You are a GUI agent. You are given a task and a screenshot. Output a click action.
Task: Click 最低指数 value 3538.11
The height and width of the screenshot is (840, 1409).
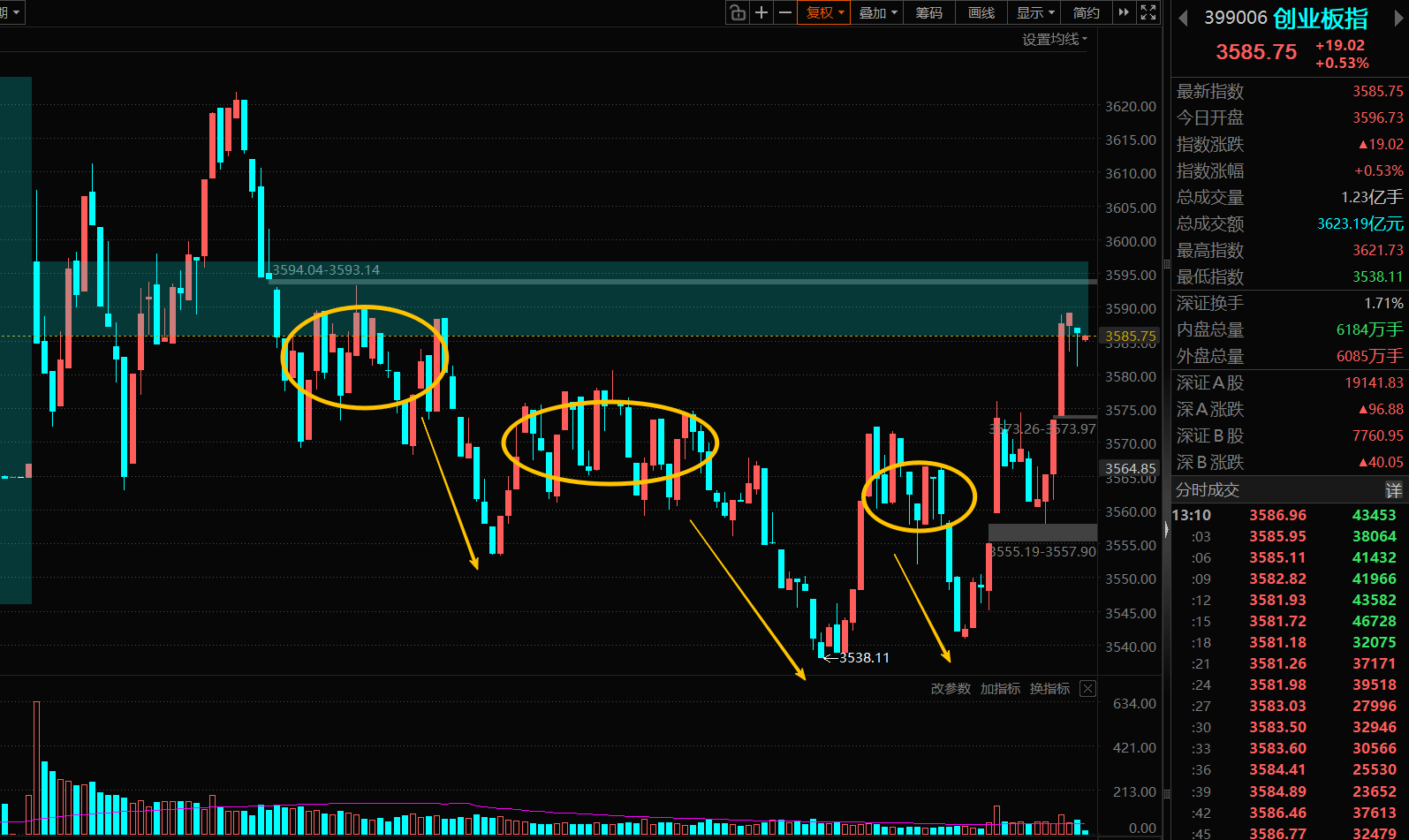pyautogui.click(x=1378, y=276)
